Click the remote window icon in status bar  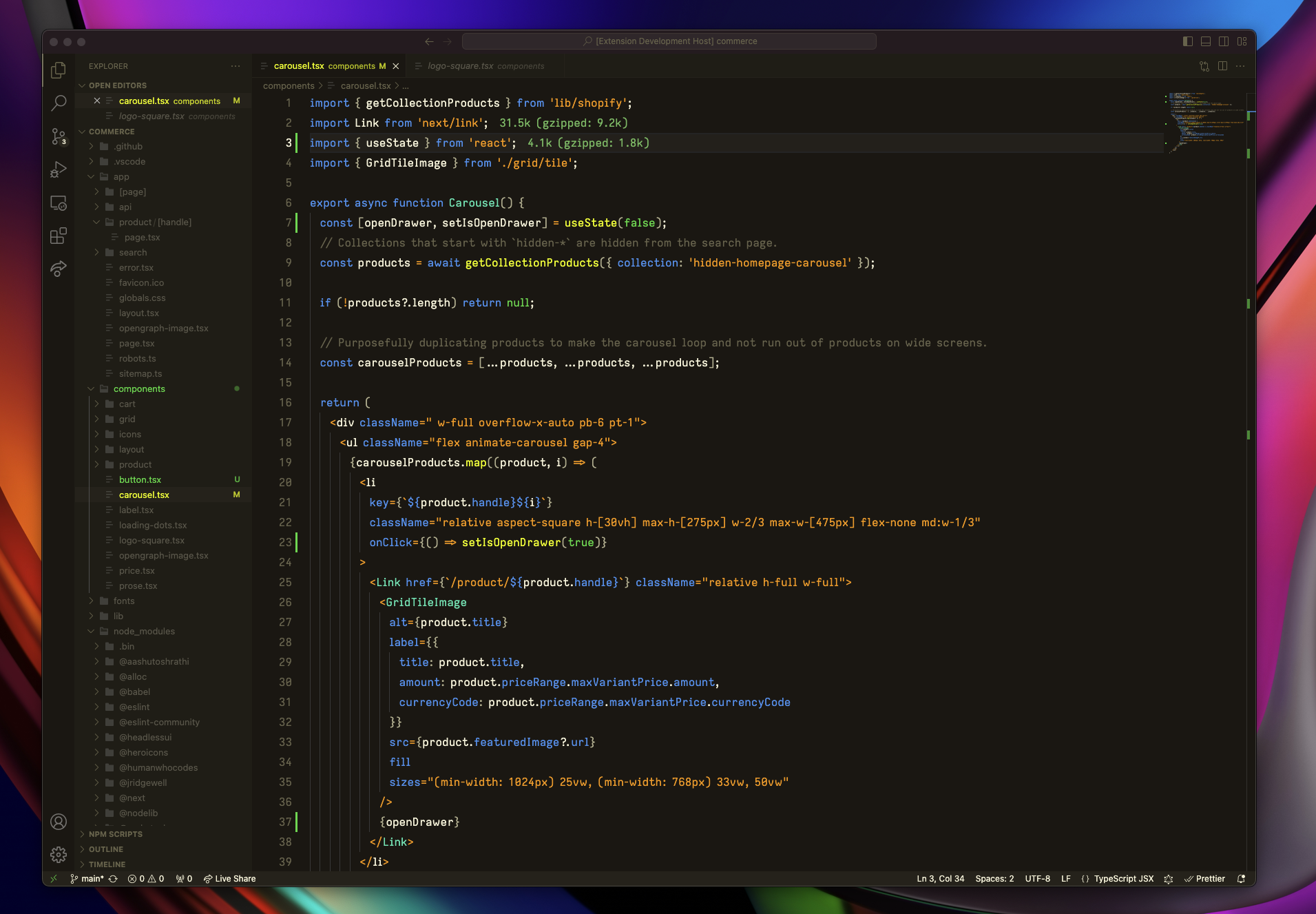pyautogui.click(x=54, y=879)
